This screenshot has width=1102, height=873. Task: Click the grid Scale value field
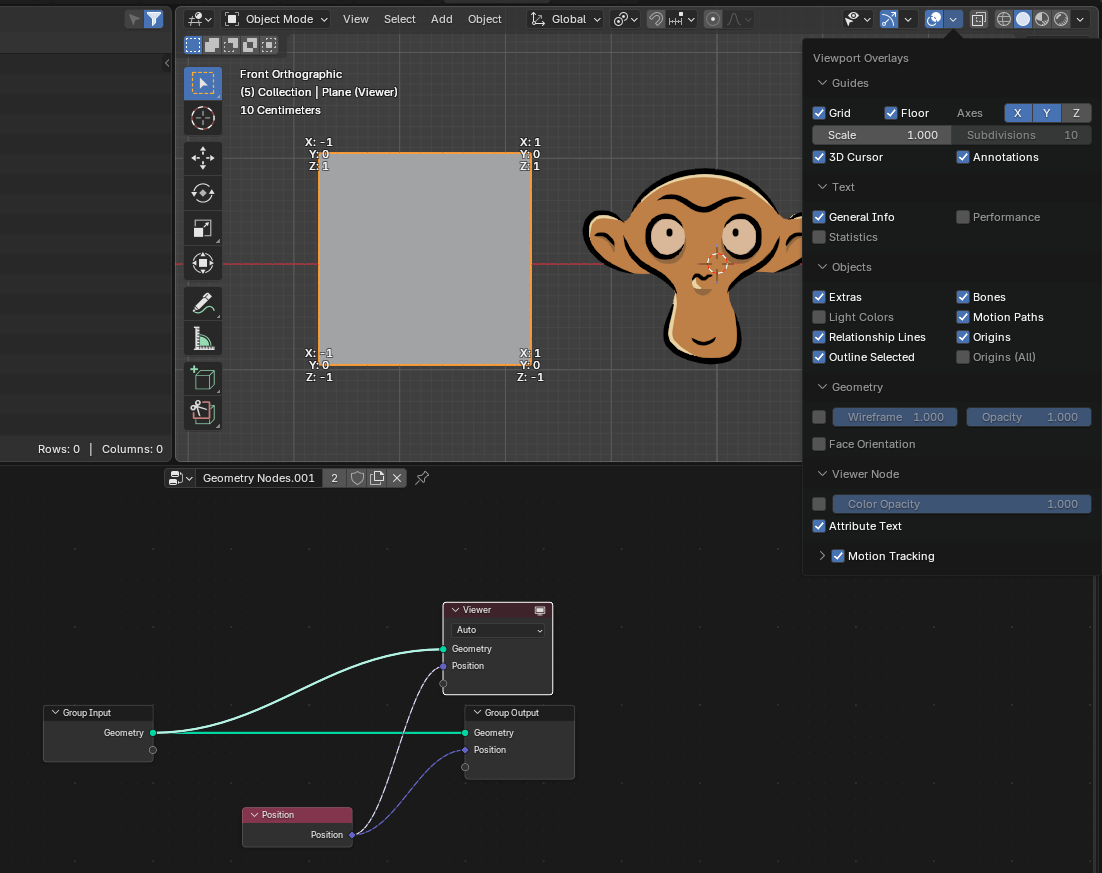click(x=881, y=135)
